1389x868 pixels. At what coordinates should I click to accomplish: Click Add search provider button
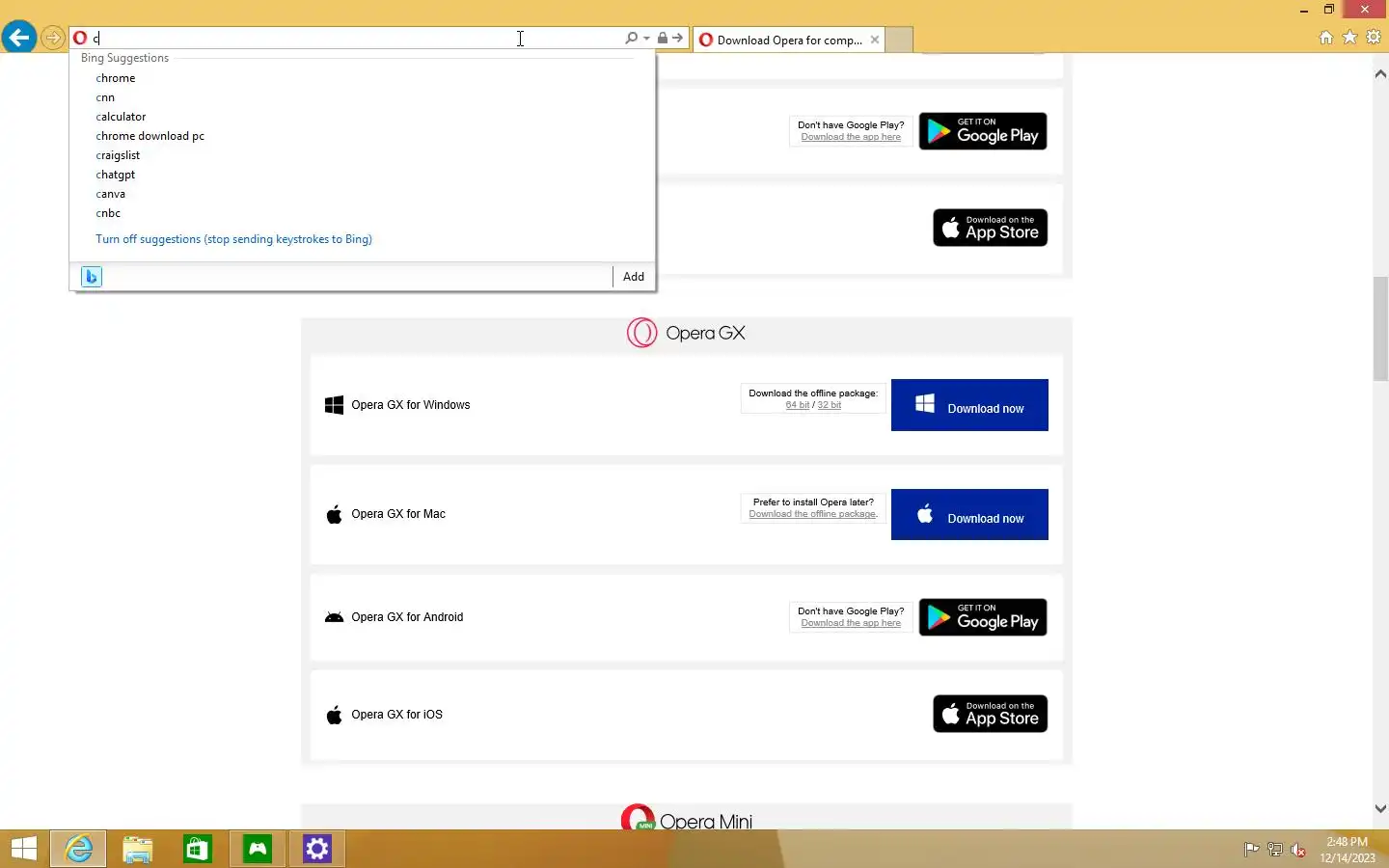click(634, 277)
